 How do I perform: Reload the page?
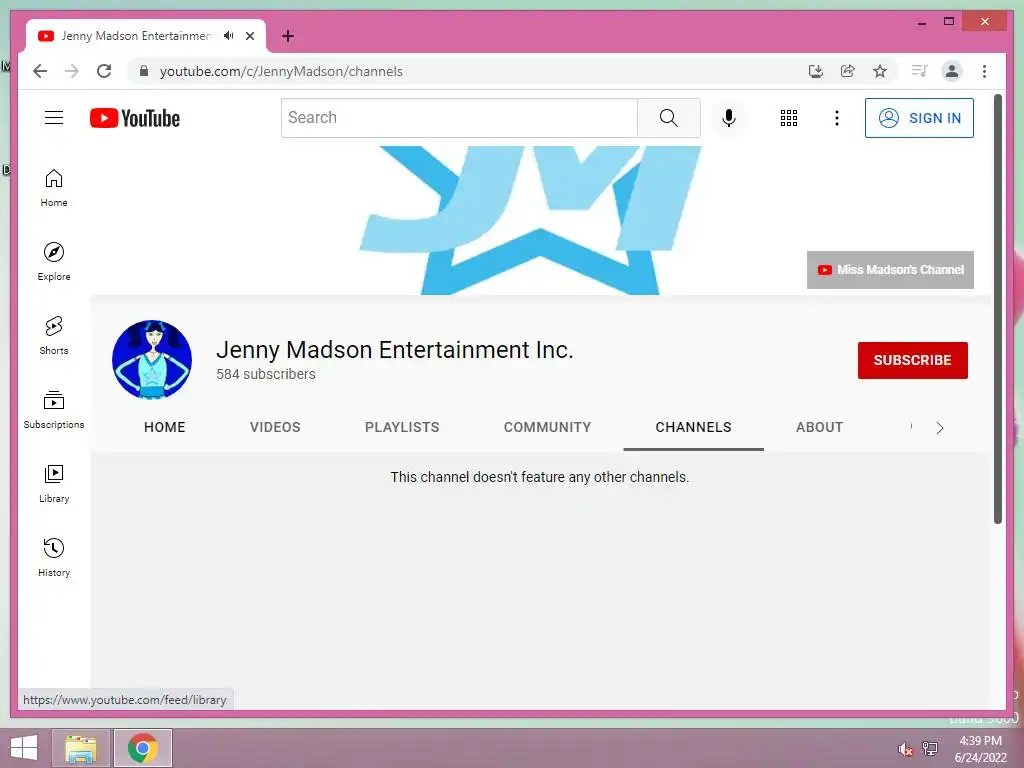tap(104, 71)
